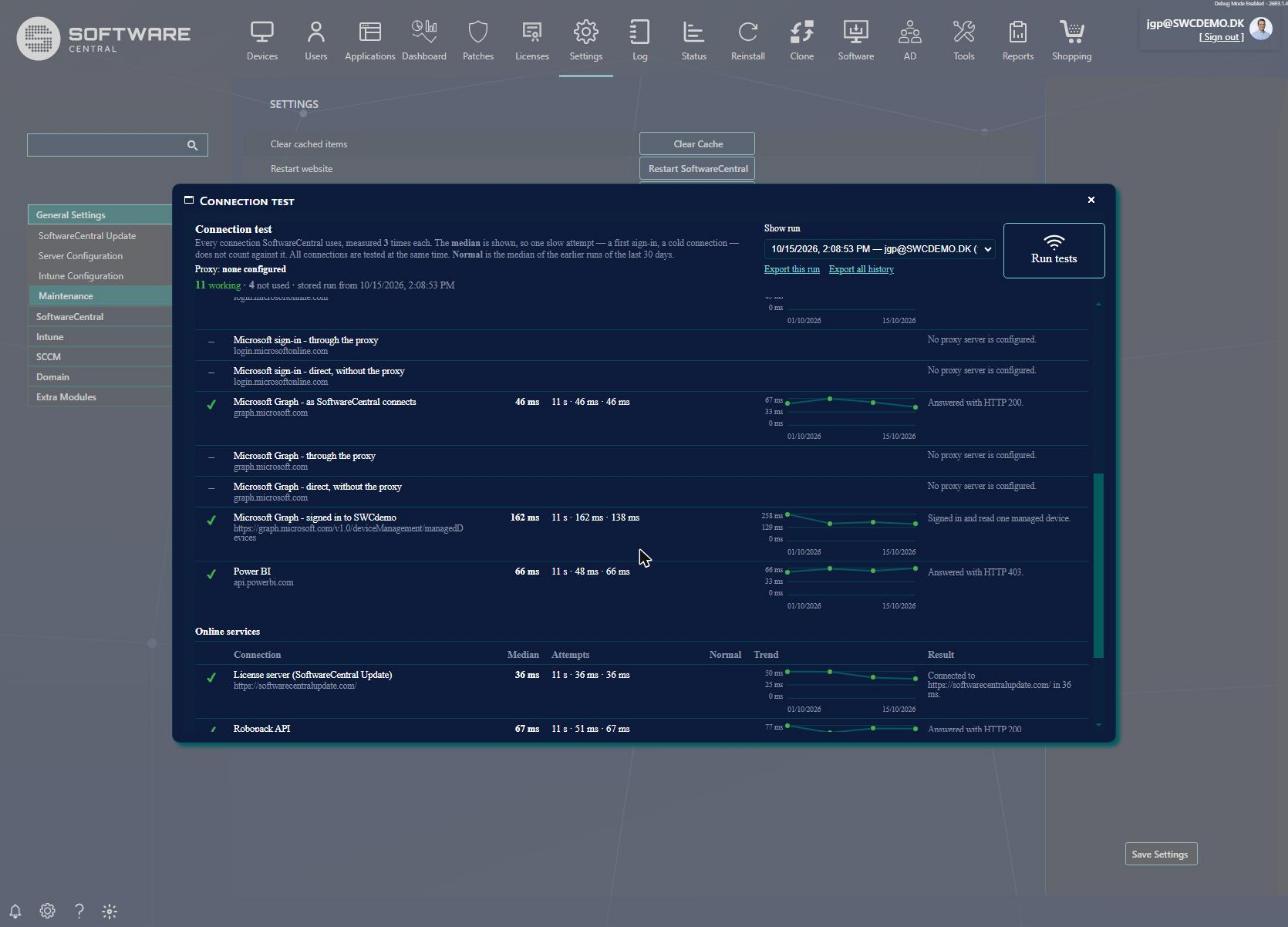Image resolution: width=1288 pixels, height=927 pixels.
Task: Open the Devices section
Action: [262, 41]
